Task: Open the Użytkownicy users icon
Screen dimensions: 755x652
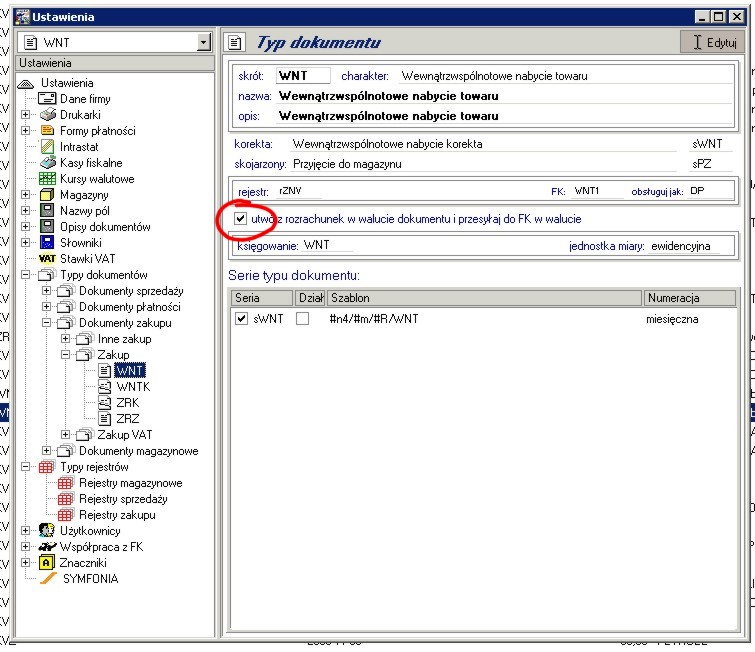Action: (x=47, y=531)
